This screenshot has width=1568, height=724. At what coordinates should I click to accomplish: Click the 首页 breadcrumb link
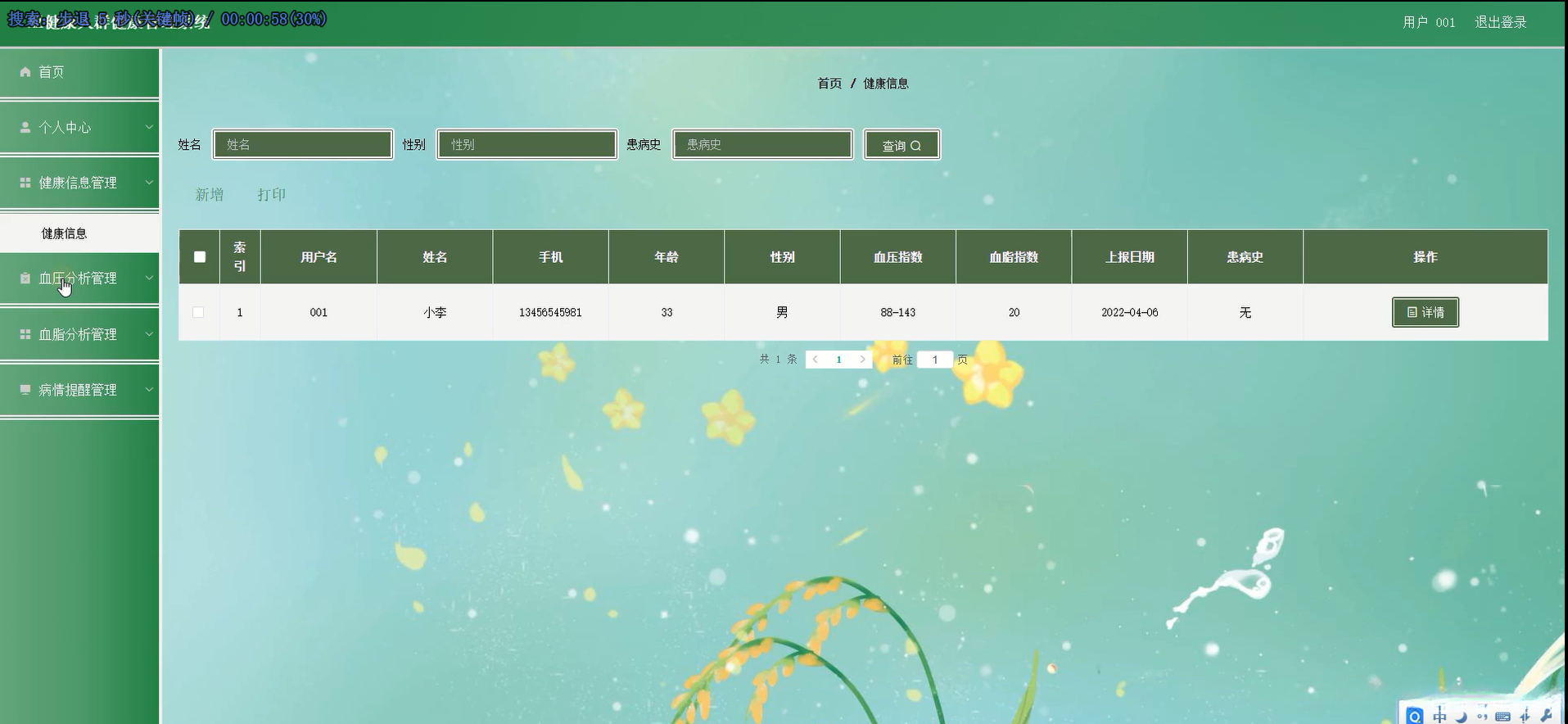click(x=829, y=84)
